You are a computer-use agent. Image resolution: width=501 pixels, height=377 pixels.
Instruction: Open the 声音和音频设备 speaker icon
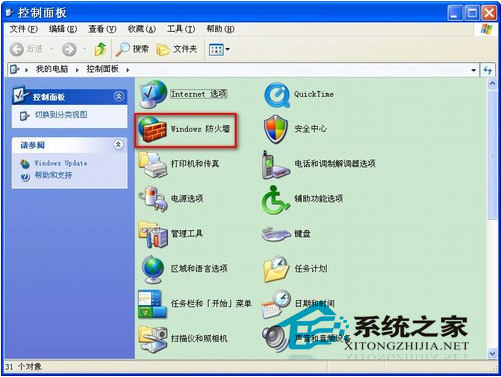(x=275, y=339)
